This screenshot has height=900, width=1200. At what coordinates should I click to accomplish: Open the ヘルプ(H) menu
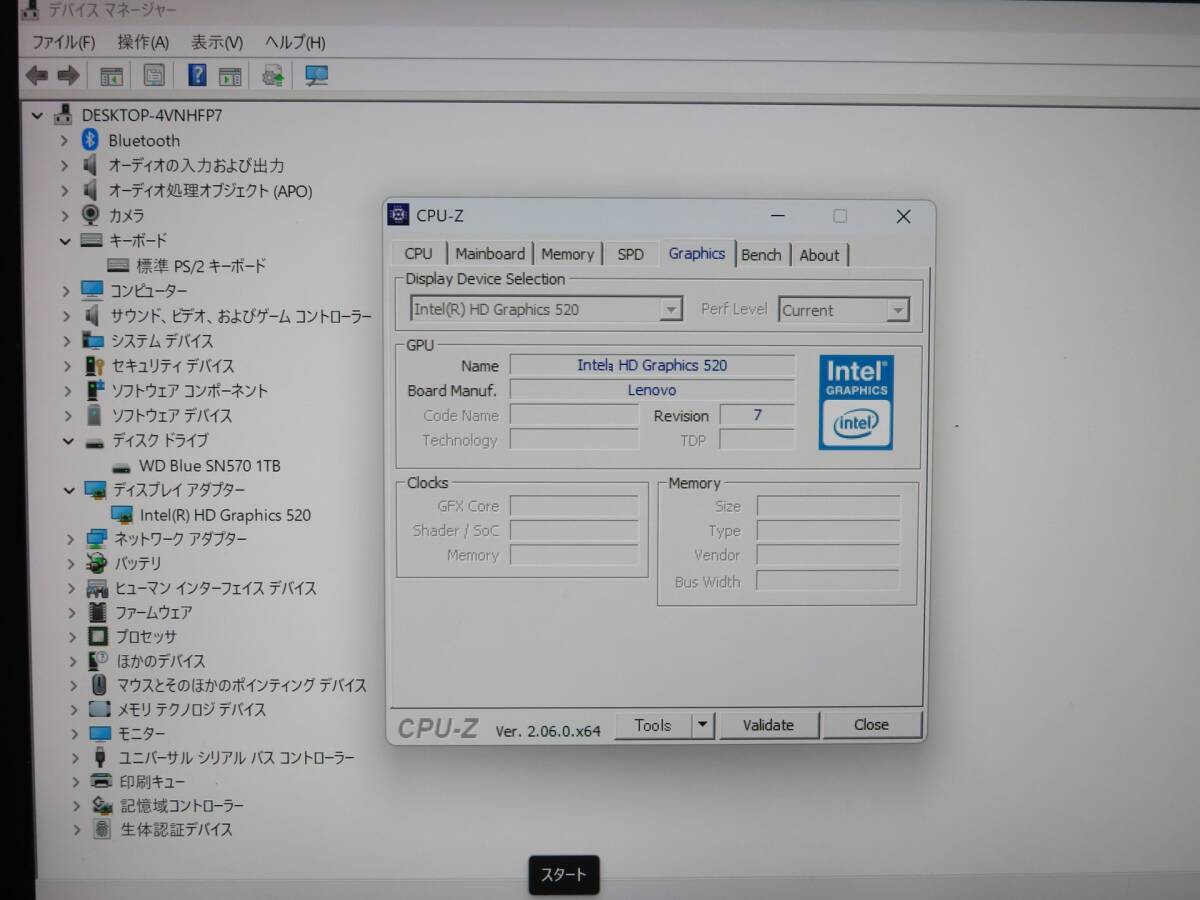point(295,42)
